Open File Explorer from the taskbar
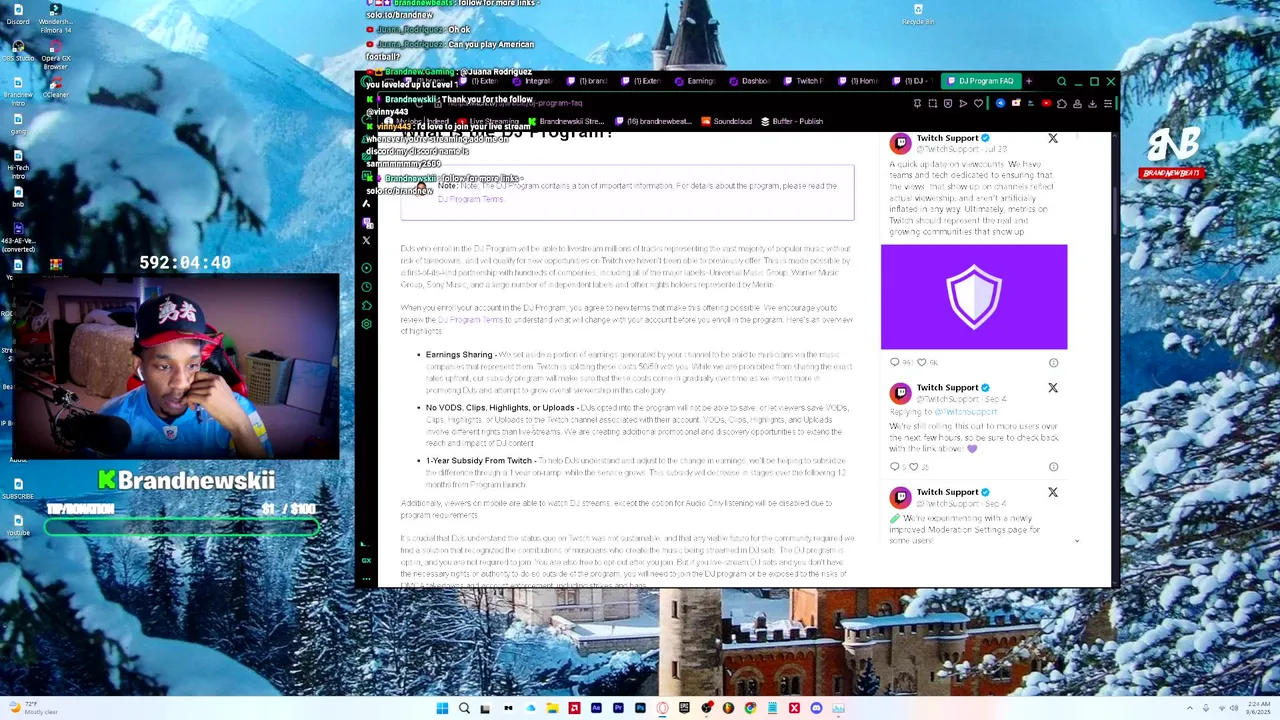The image size is (1280, 720). point(552,708)
